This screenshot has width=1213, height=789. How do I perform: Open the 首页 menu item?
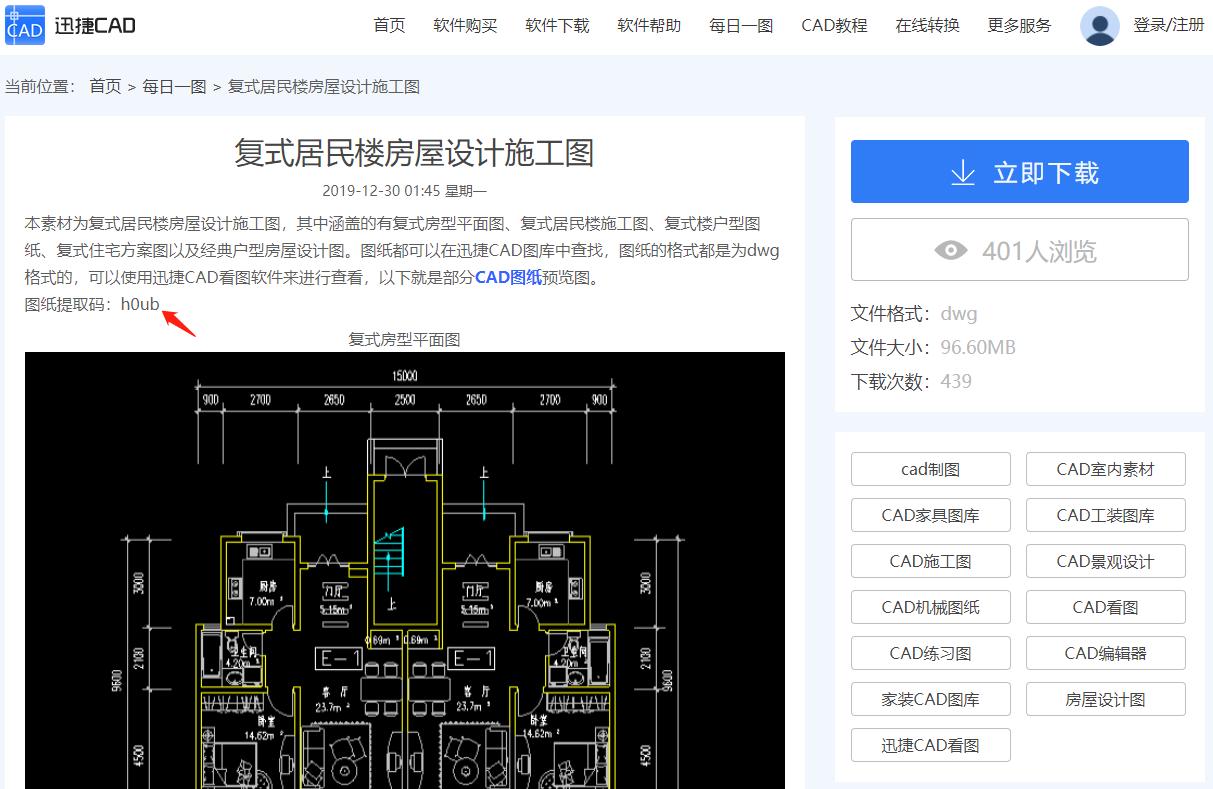pos(389,25)
